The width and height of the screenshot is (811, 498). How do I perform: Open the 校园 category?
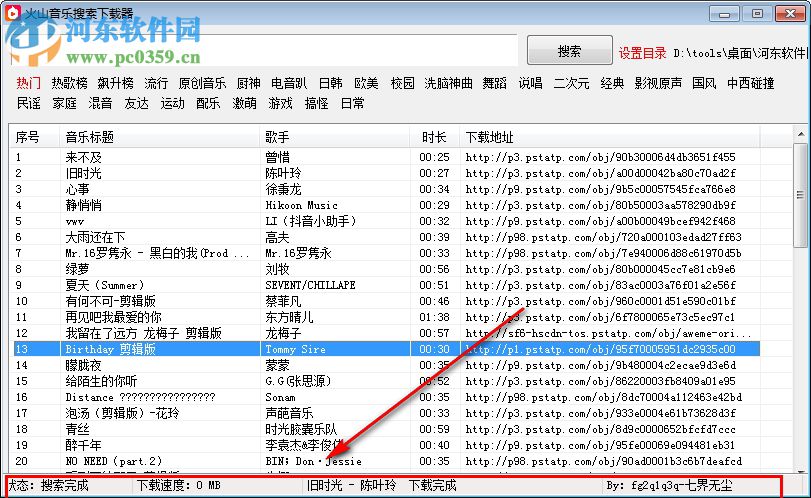(x=403, y=83)
